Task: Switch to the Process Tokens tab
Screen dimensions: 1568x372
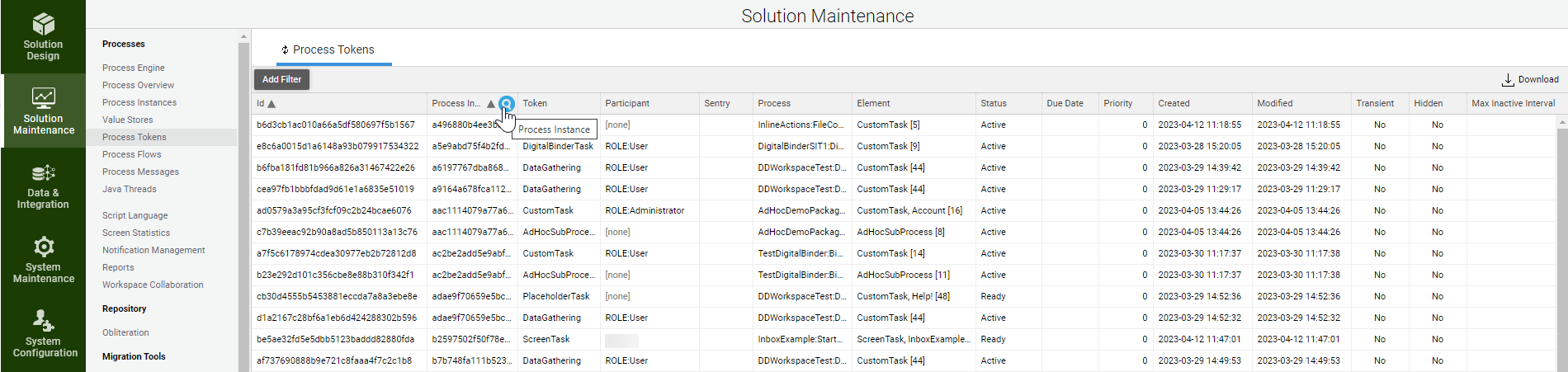Action: pyautogui.click(x=333, y=50)
